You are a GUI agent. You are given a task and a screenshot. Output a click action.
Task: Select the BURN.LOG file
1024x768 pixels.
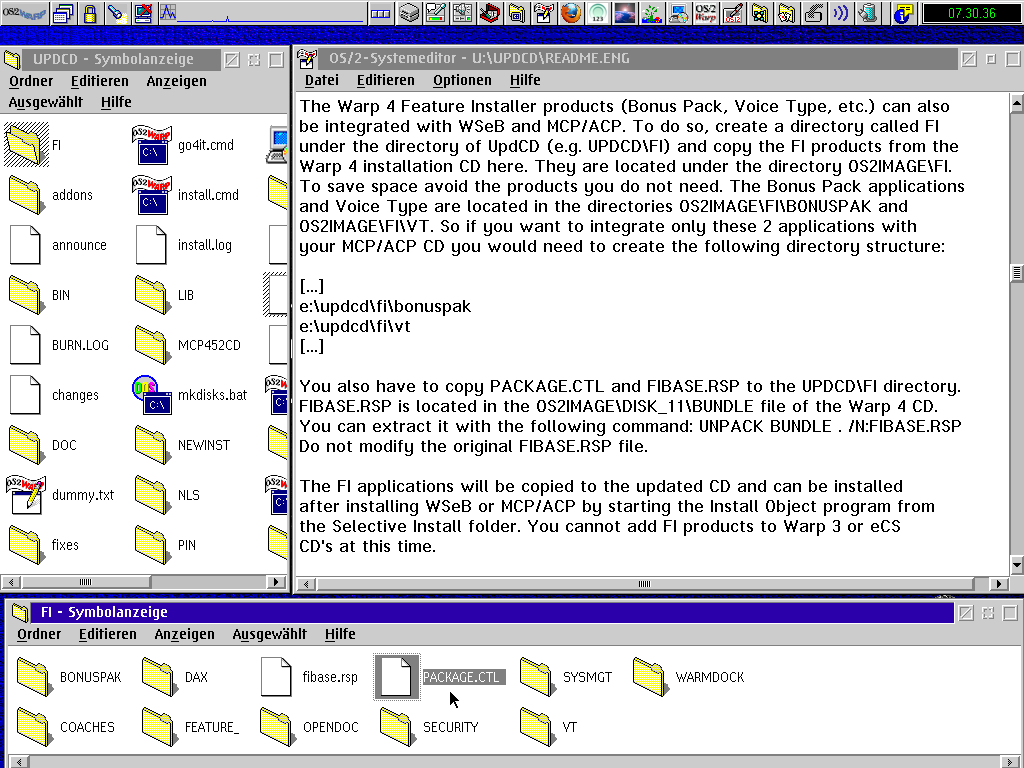click(25, 345)
